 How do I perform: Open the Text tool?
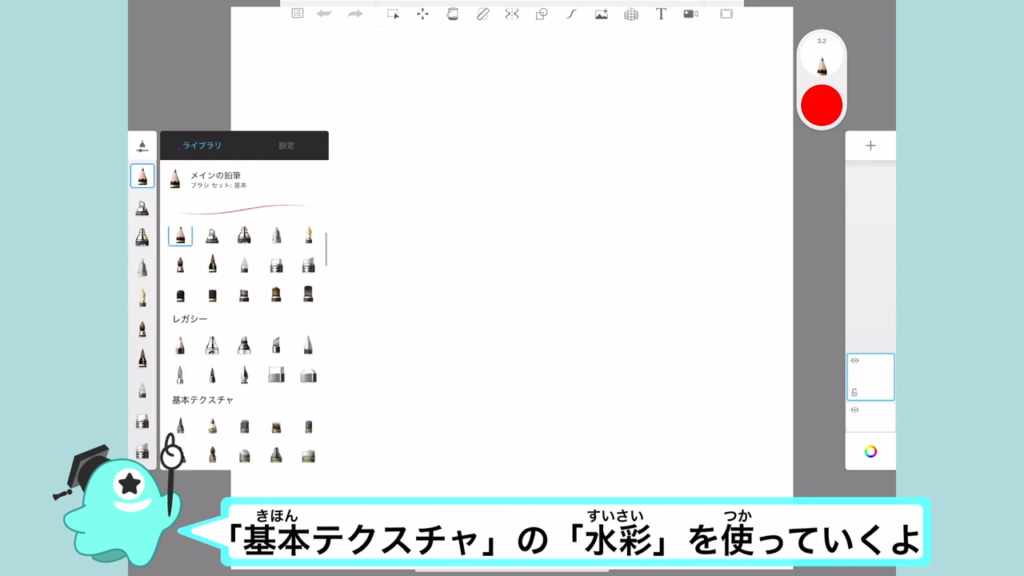pyautogui.click(x=661, y=14)
